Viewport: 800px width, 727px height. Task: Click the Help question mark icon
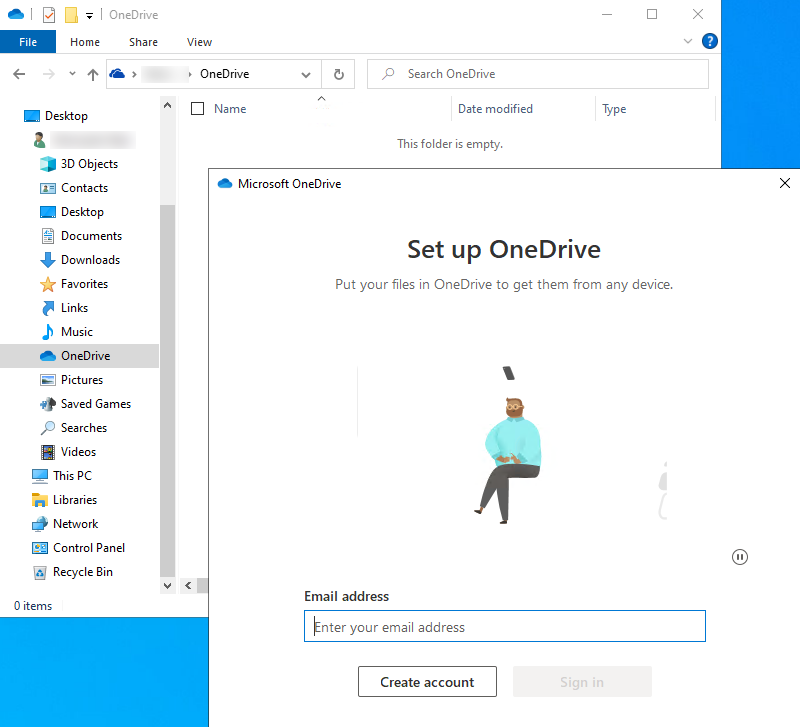710,42
